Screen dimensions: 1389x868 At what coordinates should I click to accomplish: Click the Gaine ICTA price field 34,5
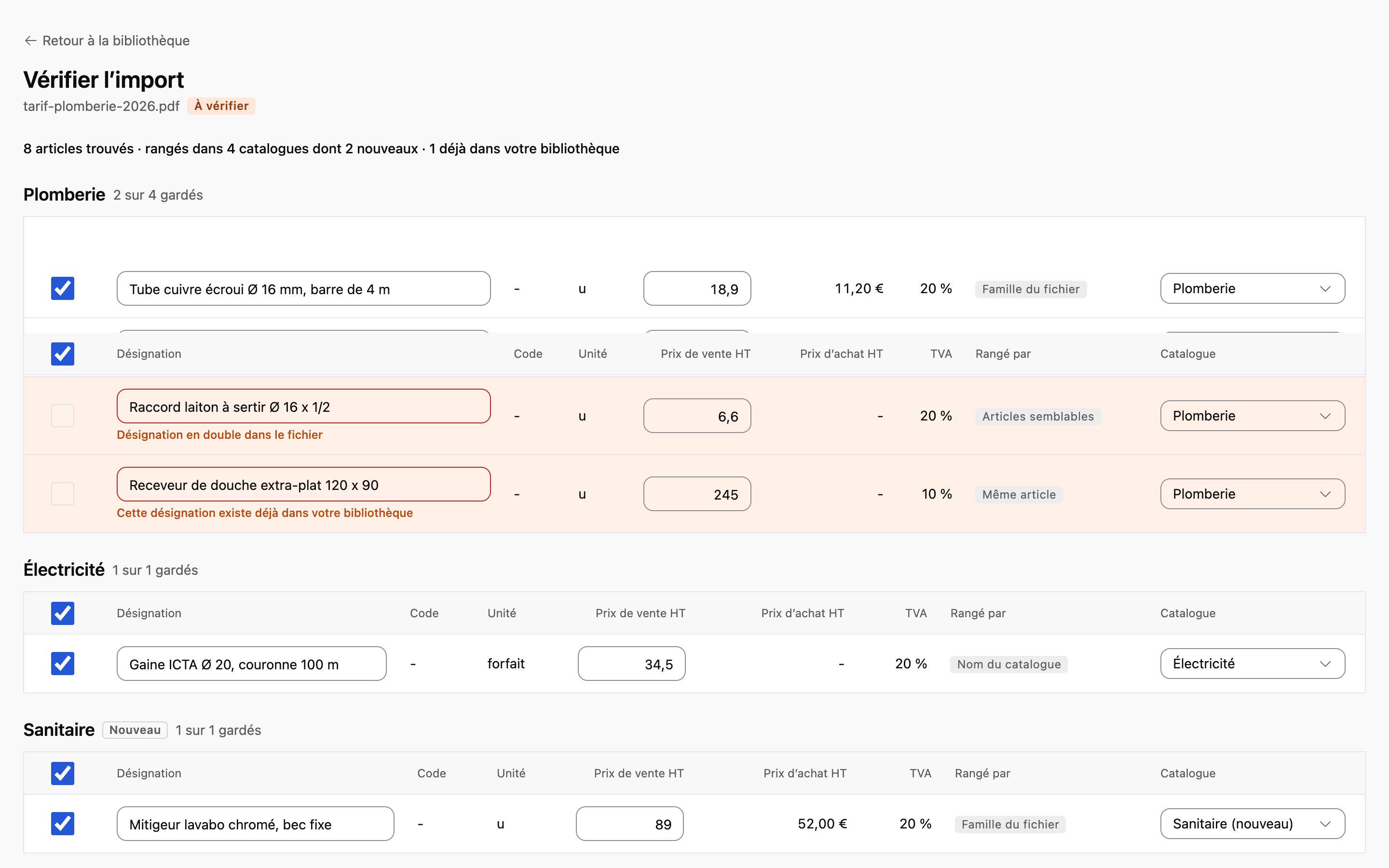click(x=631, y=664)
